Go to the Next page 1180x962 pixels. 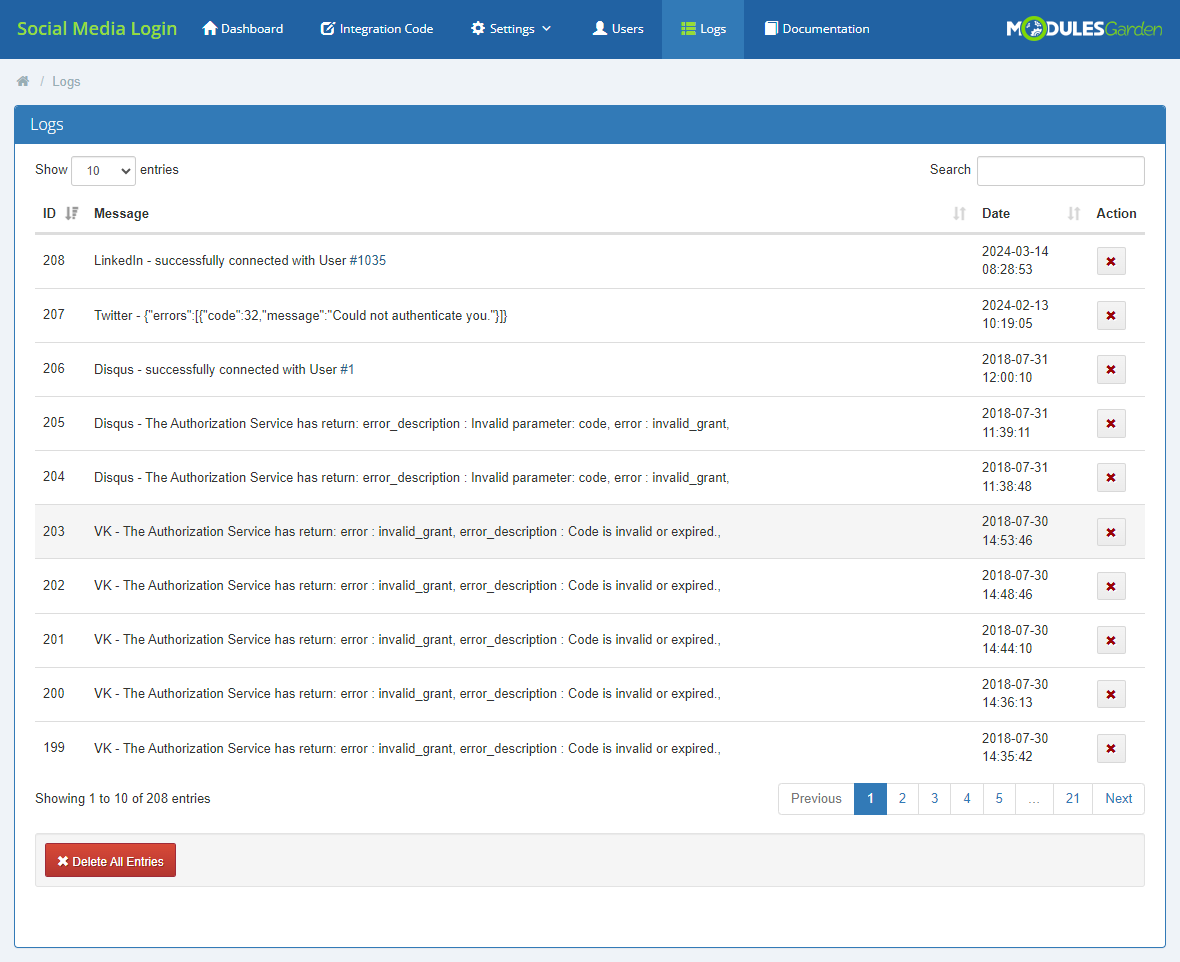click(x=1118, y=799)
